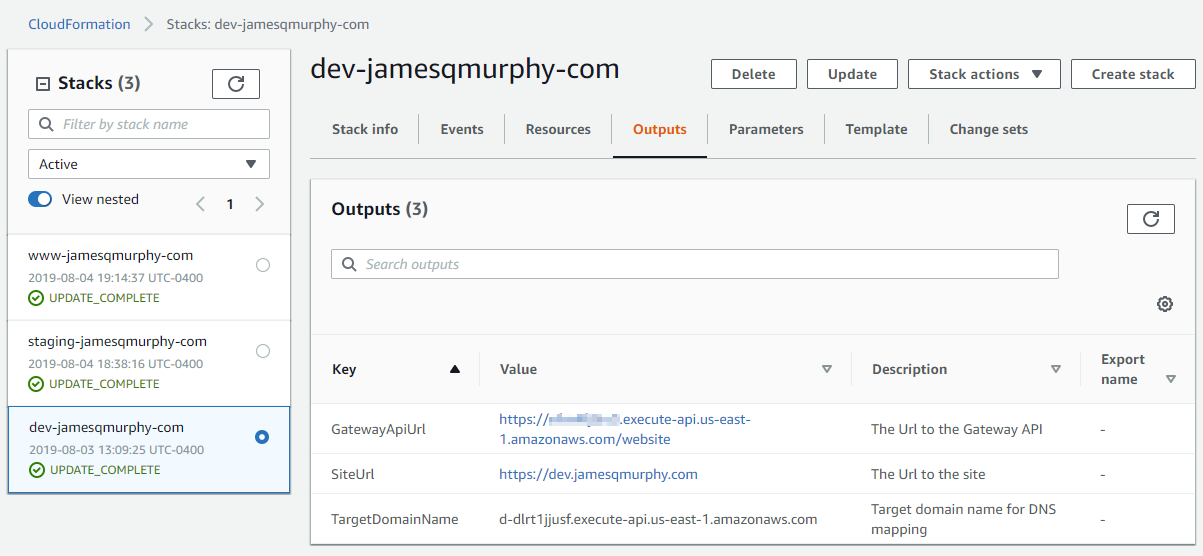Viewport: 1203px width, 556px height.
Task: Switch to the Parameters tab
Action: (766, 129)
